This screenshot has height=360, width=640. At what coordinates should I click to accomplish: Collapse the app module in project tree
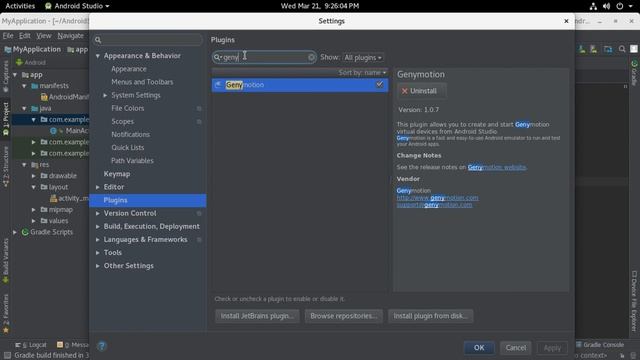point(15,75)
